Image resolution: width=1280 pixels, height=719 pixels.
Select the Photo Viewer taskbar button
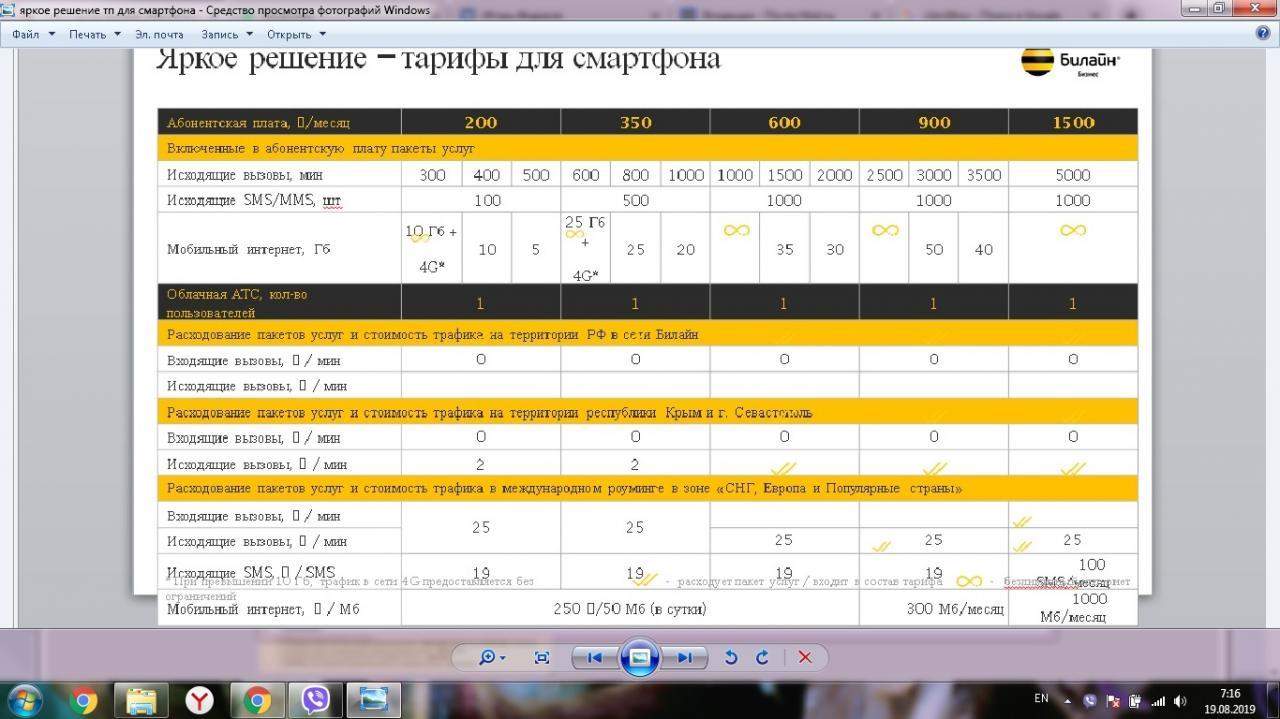373,700
